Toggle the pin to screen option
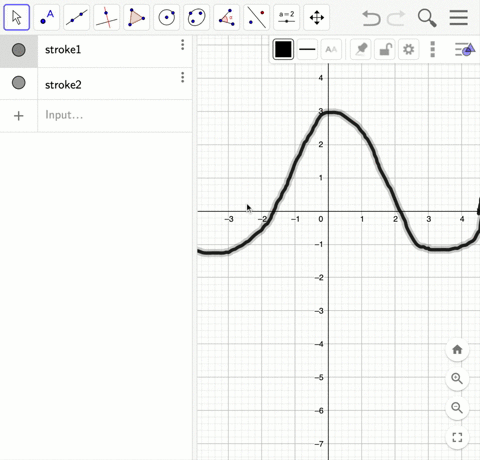The height and width of the screenshot is (460, 480). pyautogui.click(x=361, y=49)
